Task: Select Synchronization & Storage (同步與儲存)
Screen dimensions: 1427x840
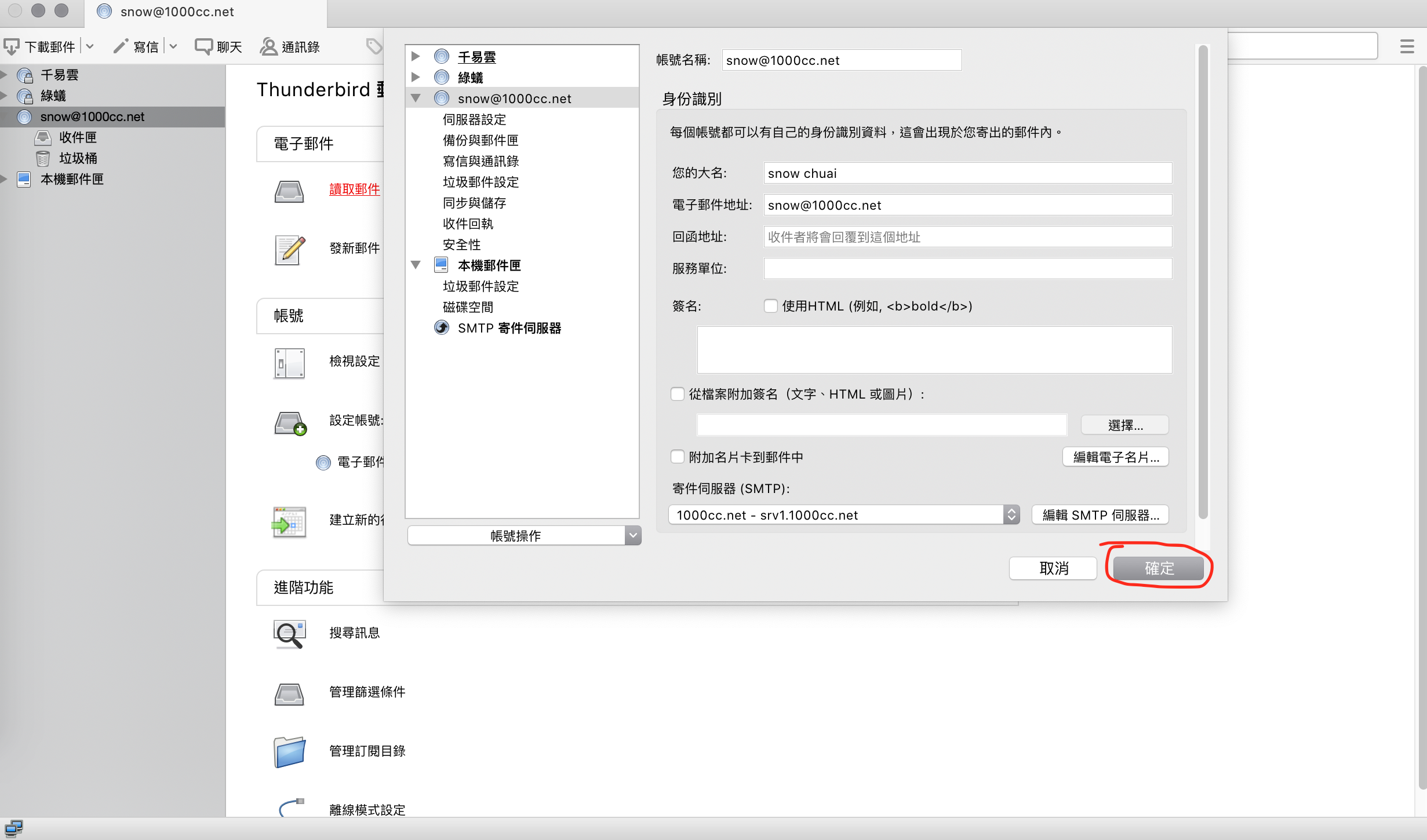Action: click(x=474, y=203)
